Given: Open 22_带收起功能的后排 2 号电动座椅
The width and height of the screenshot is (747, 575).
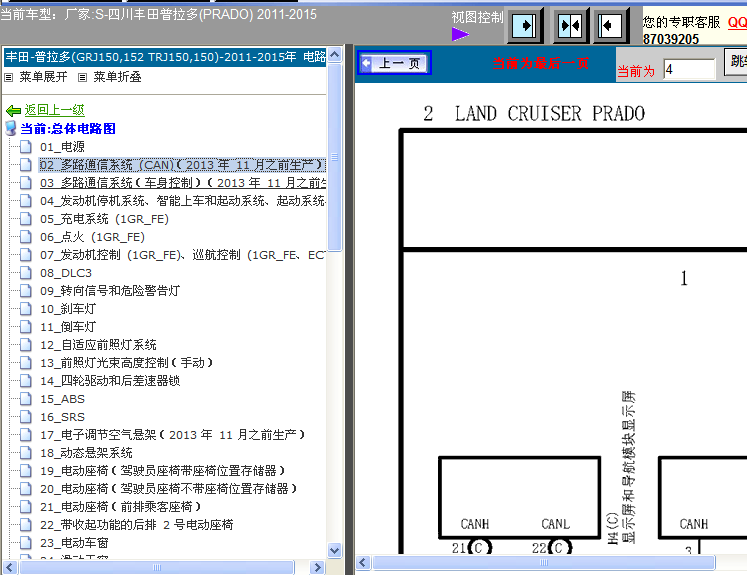Looking at the screenshot, I should pyautogui.click(x=137, y=525).
